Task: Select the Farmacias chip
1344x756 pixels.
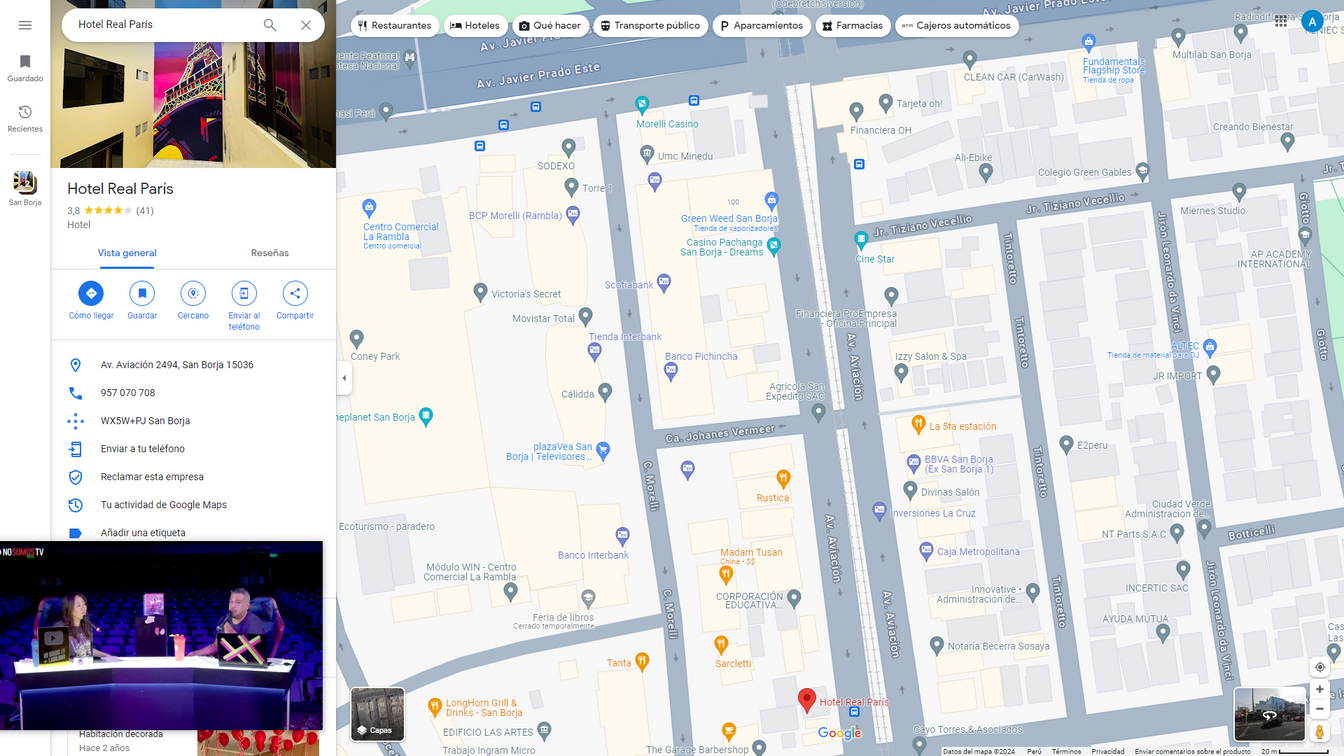Action: (853, 25)
